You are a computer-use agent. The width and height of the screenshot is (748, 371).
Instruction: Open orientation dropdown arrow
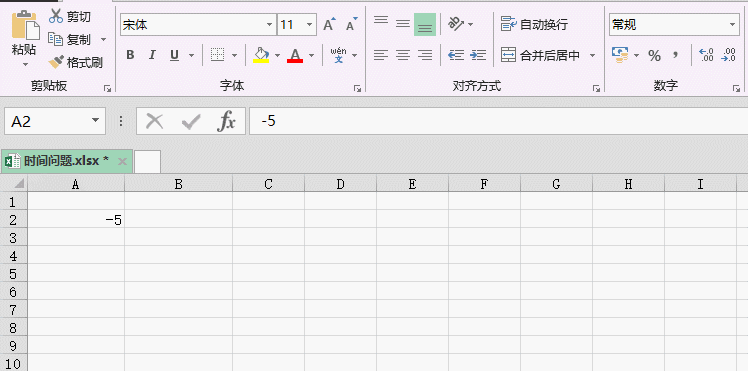[x=470, y=24]
